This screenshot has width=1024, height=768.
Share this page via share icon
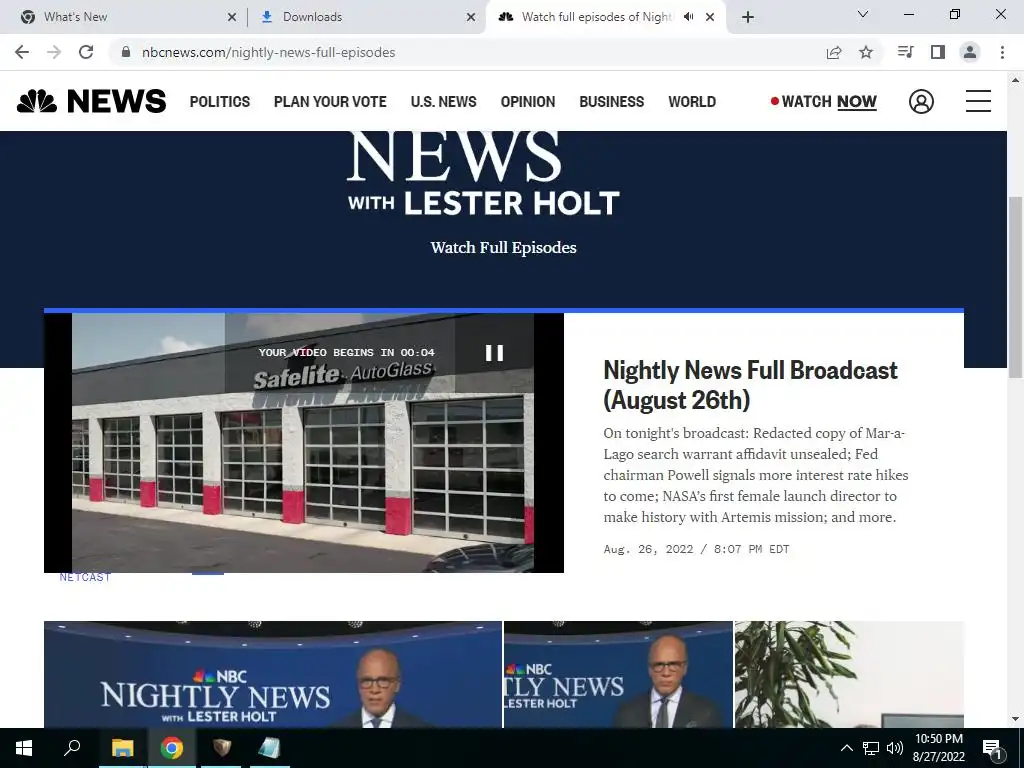point(834,52)
